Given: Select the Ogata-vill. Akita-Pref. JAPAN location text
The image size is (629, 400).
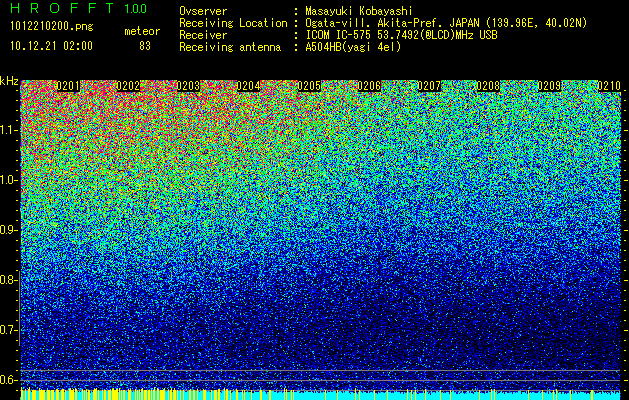Looking at the screenshot, I should pyautogui.click(x=446, y=23).
